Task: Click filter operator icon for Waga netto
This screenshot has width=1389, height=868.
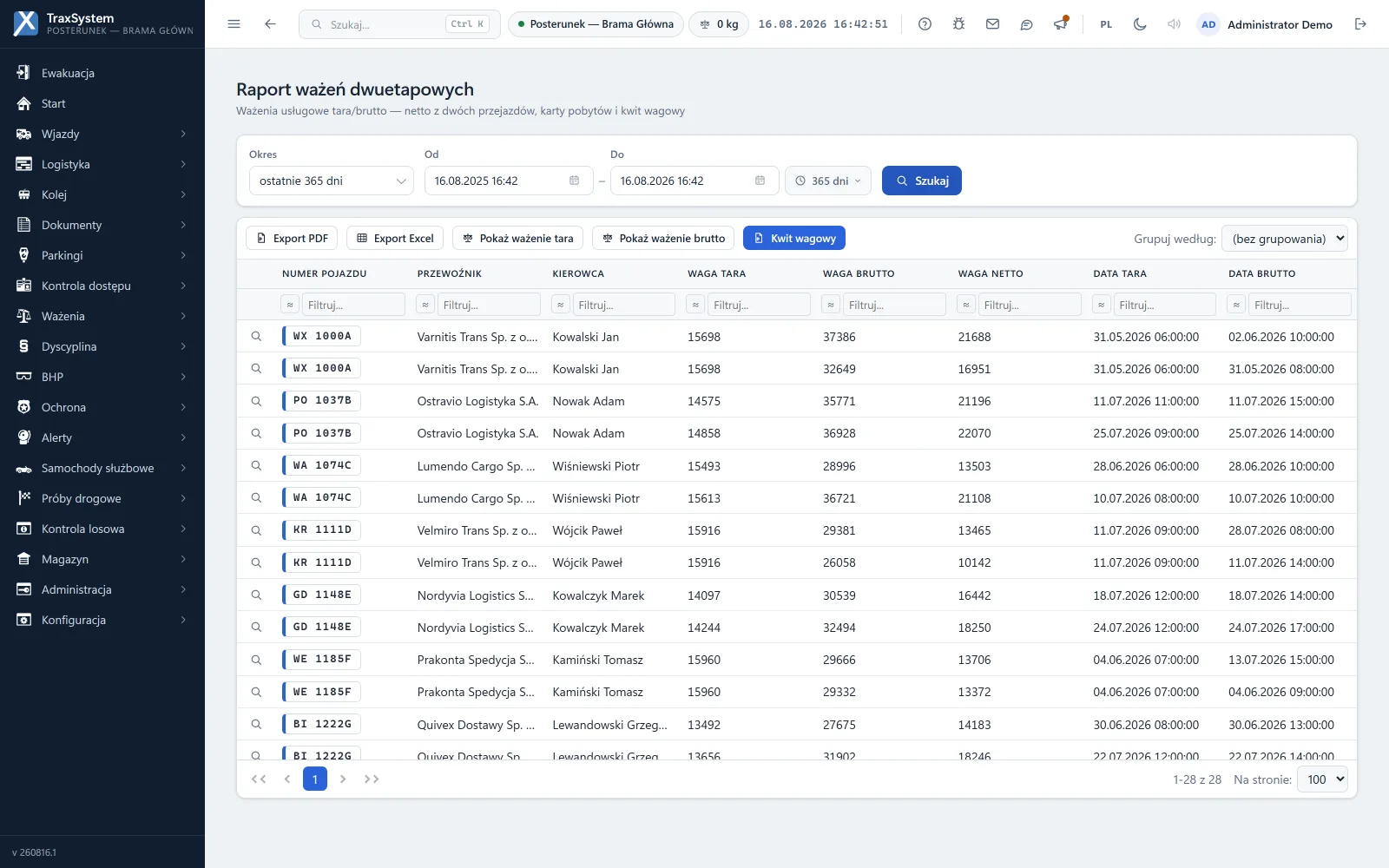Action: pos(966,305)
